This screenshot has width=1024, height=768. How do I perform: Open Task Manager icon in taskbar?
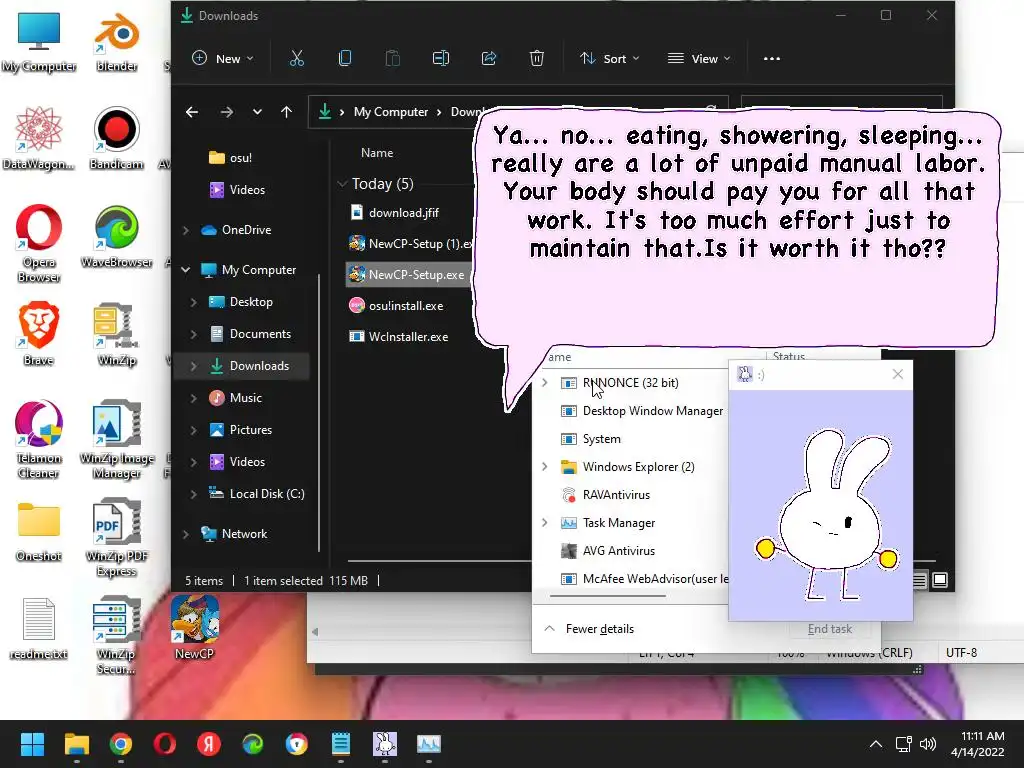point(428,744)
